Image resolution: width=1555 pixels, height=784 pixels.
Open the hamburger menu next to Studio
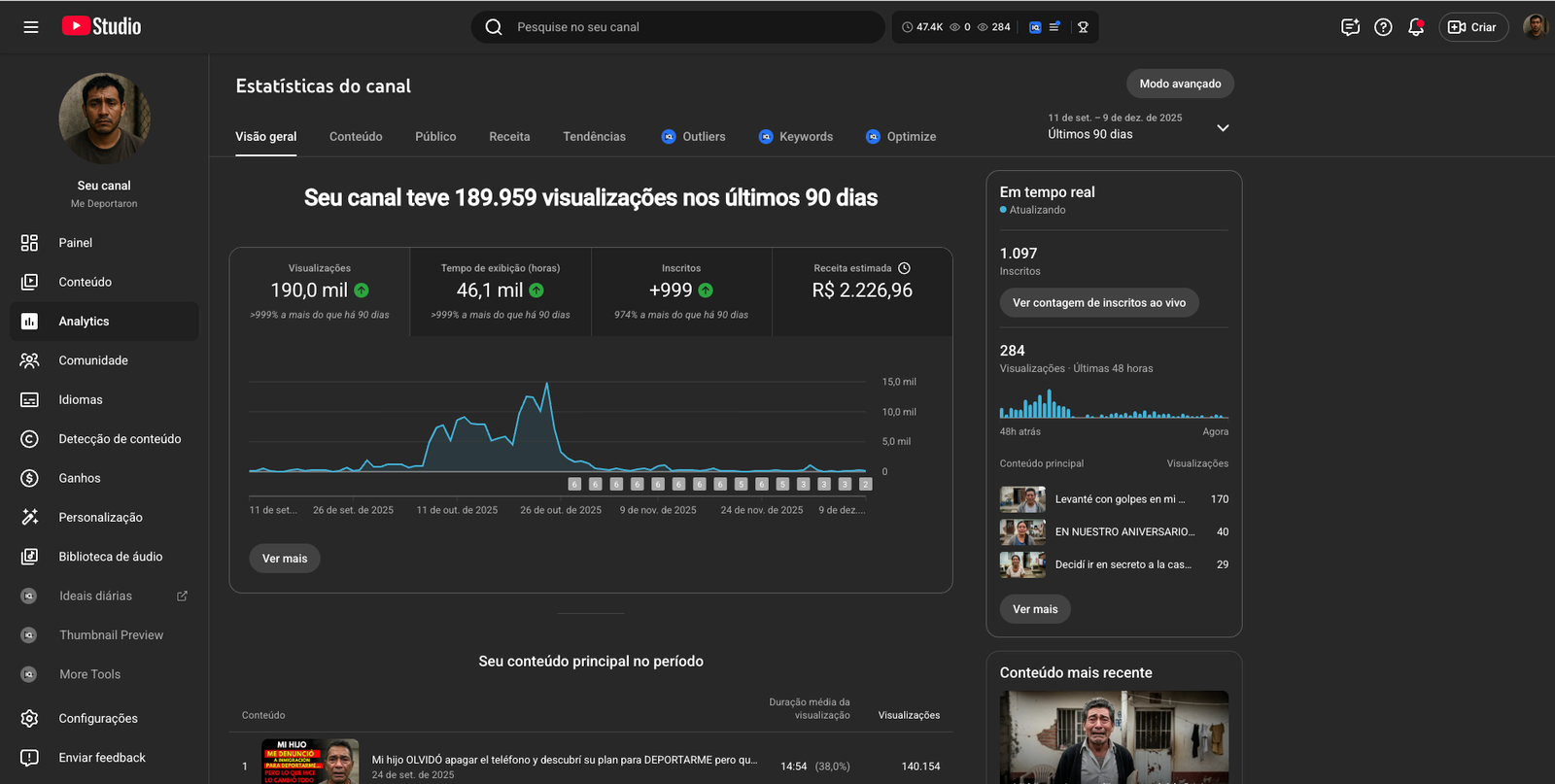pyautogui.click(x=31, y=27)
